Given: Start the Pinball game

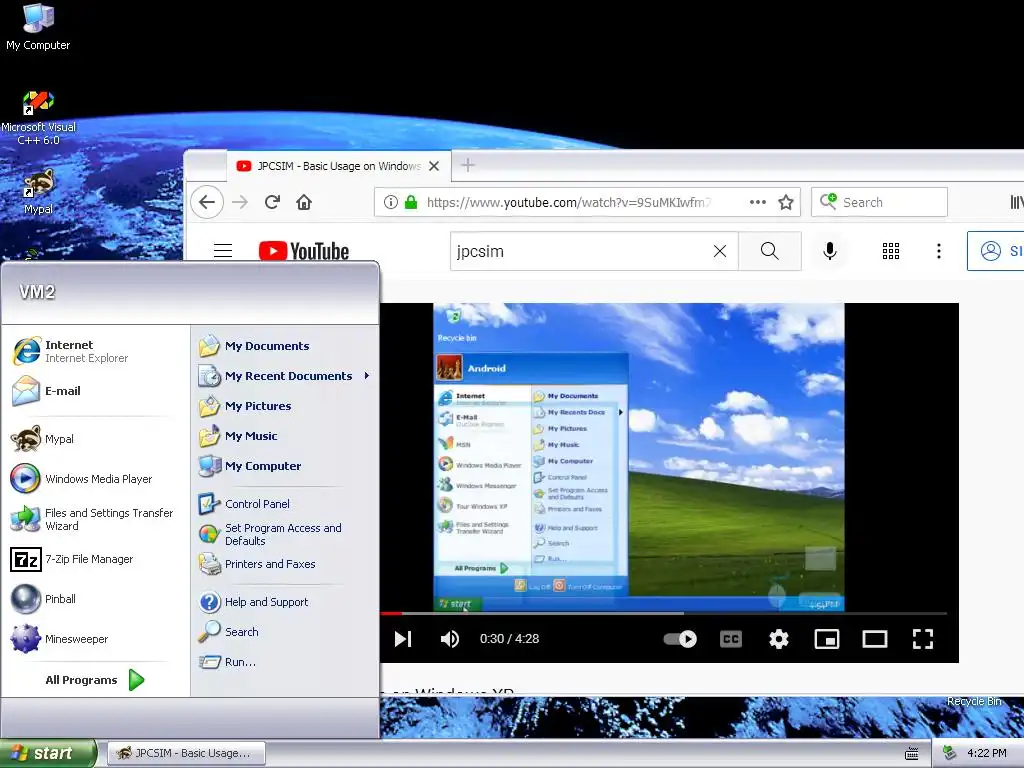Looking at the screenshot, I should 43,599.
